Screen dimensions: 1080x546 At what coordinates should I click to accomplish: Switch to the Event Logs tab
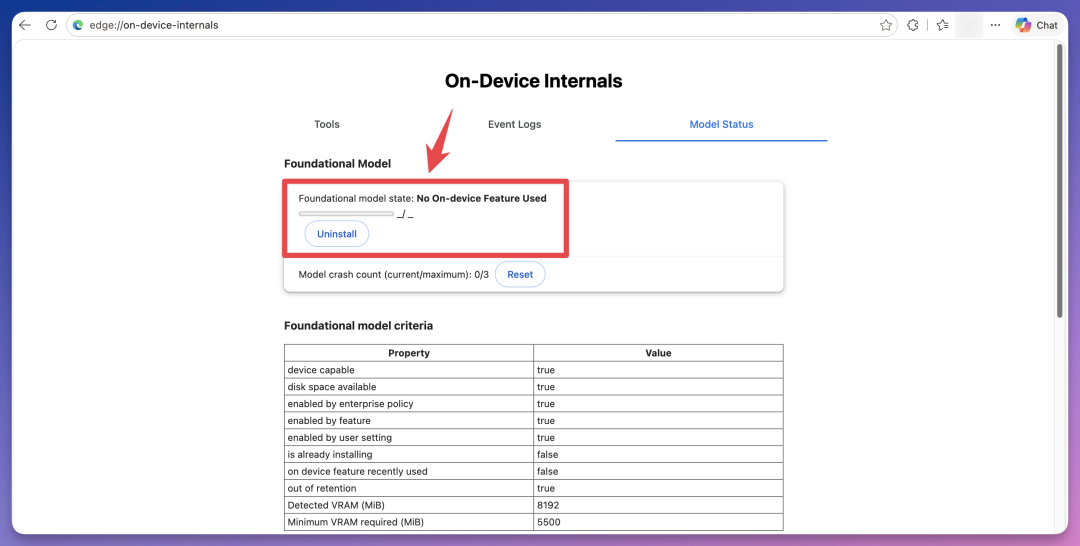[x=515, y=124]
